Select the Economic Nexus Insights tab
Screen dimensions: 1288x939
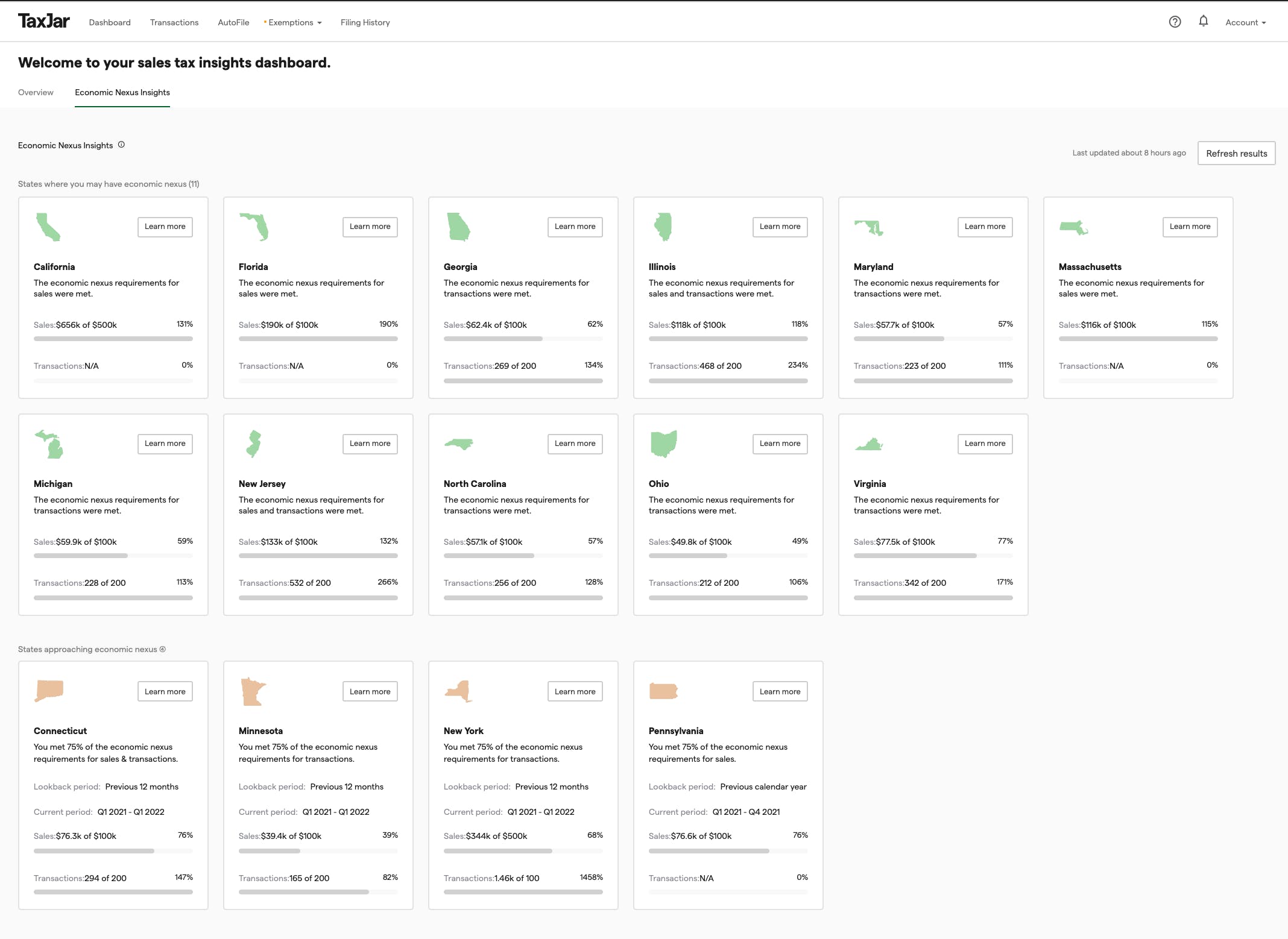(x=122, y=92)
